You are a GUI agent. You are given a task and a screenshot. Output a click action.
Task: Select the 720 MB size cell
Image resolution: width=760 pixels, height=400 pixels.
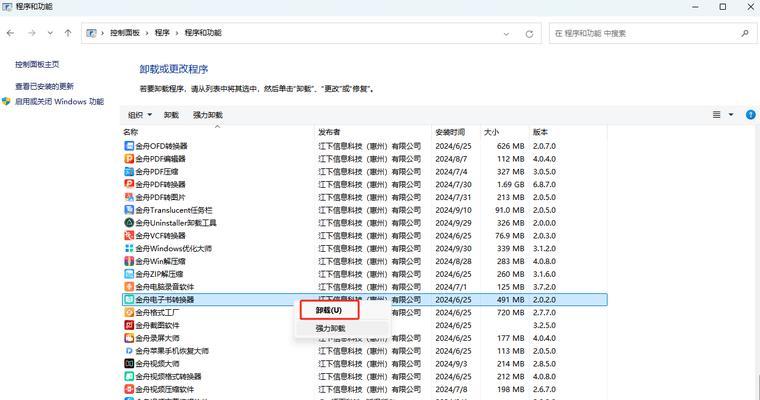pos(510,313)
